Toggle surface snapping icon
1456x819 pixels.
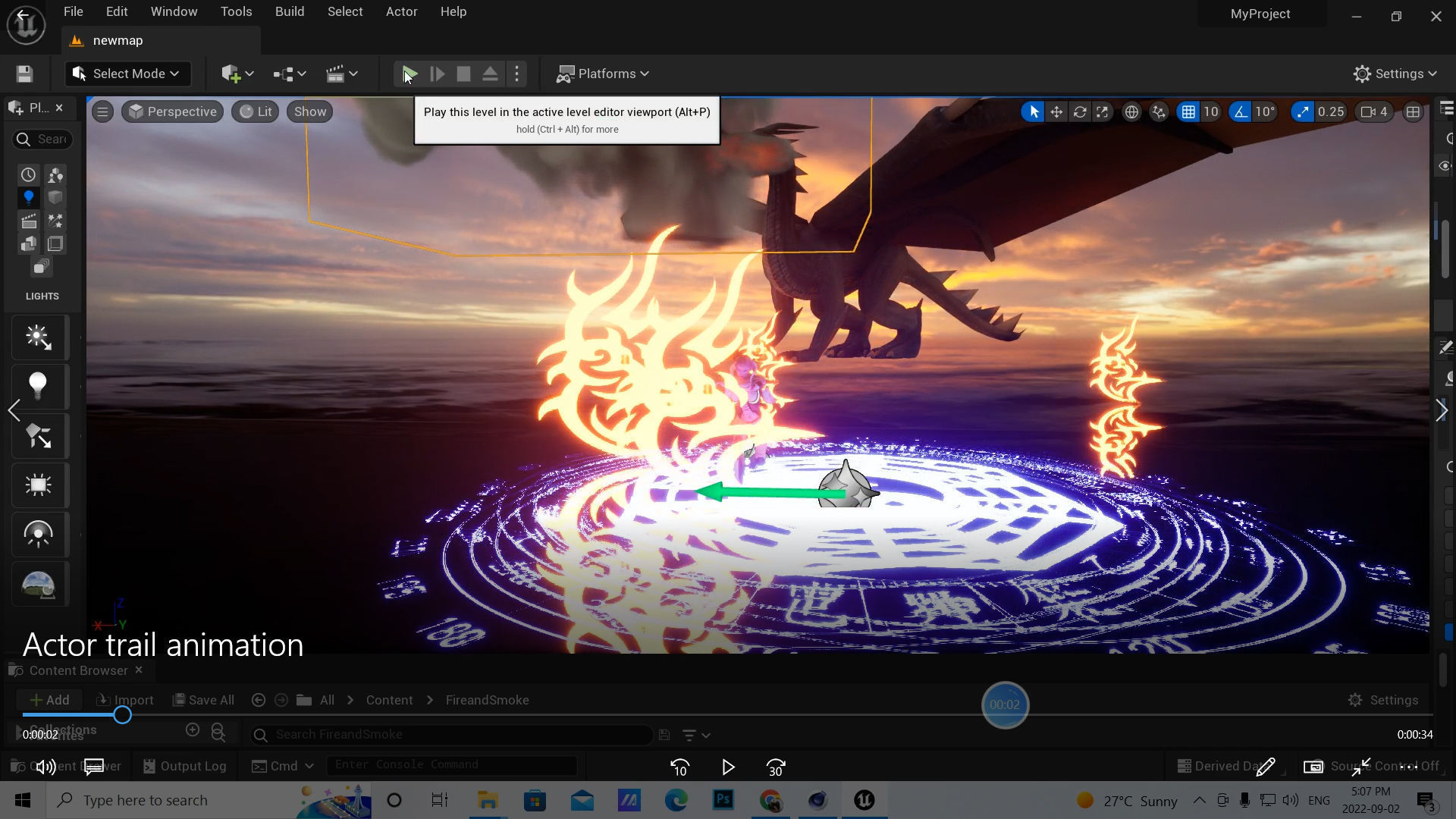(1159, 111)
